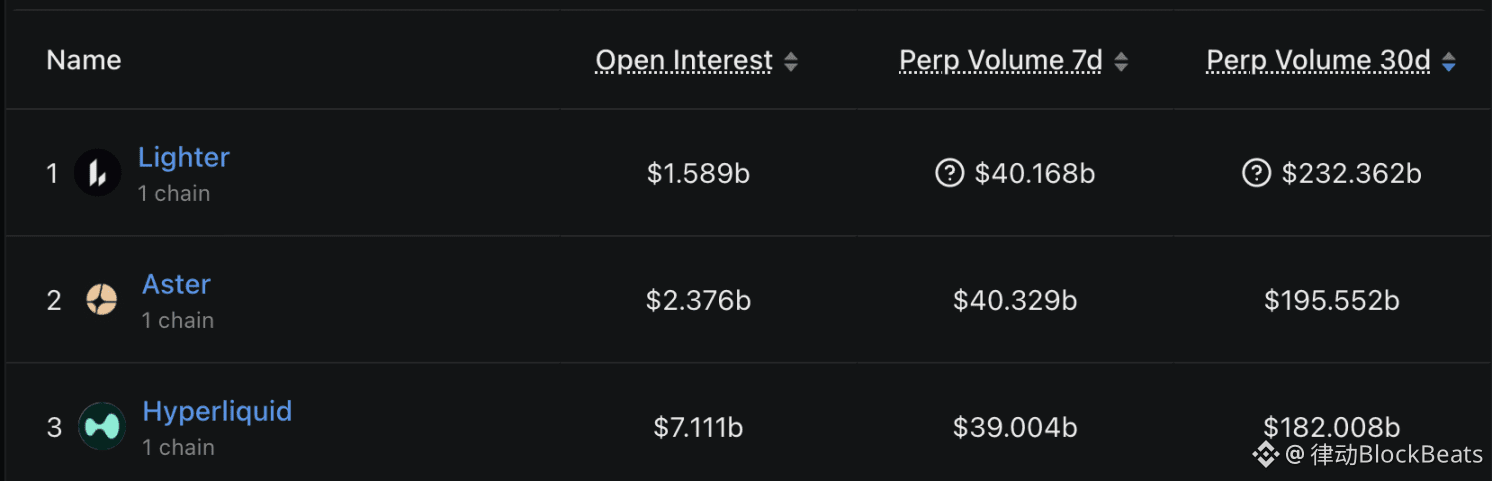Open the Aster protocol link
The height and width of the screenshot is (481, 1492).
tap(176, 284)
